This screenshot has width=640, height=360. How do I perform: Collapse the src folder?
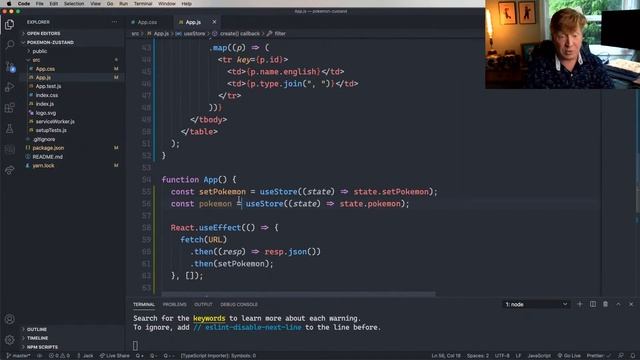(x=36, y=60)
